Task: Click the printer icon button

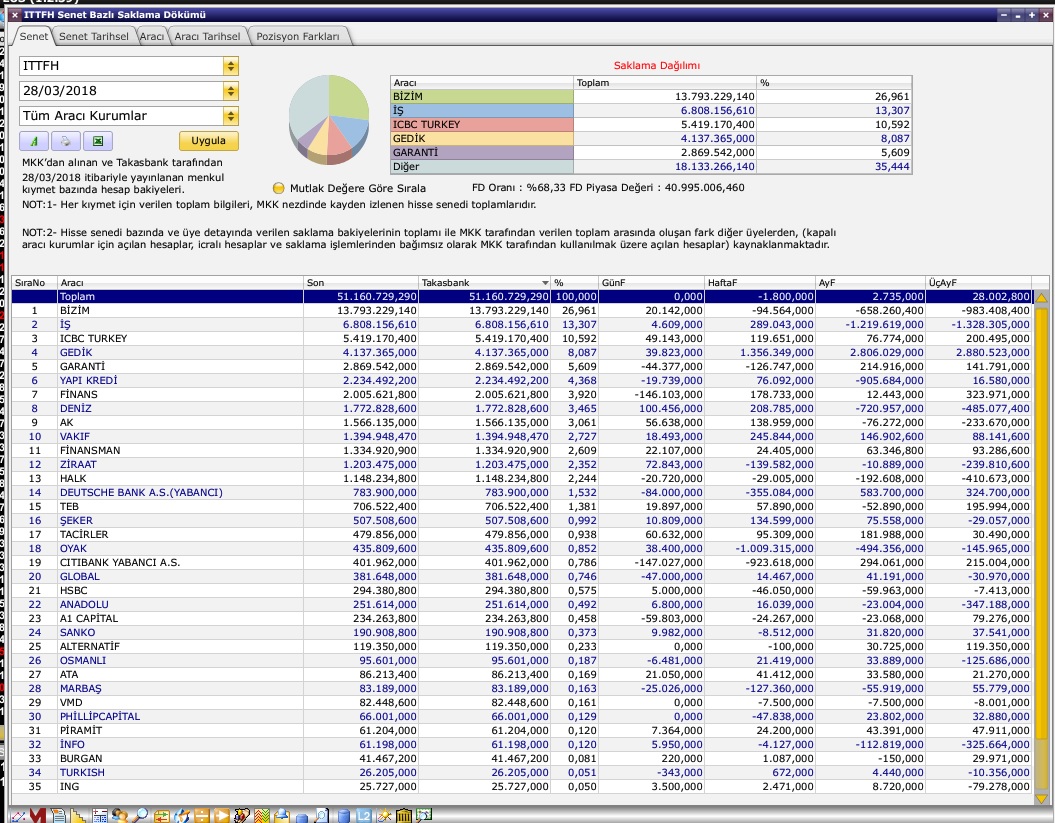Action: point(66,141)
